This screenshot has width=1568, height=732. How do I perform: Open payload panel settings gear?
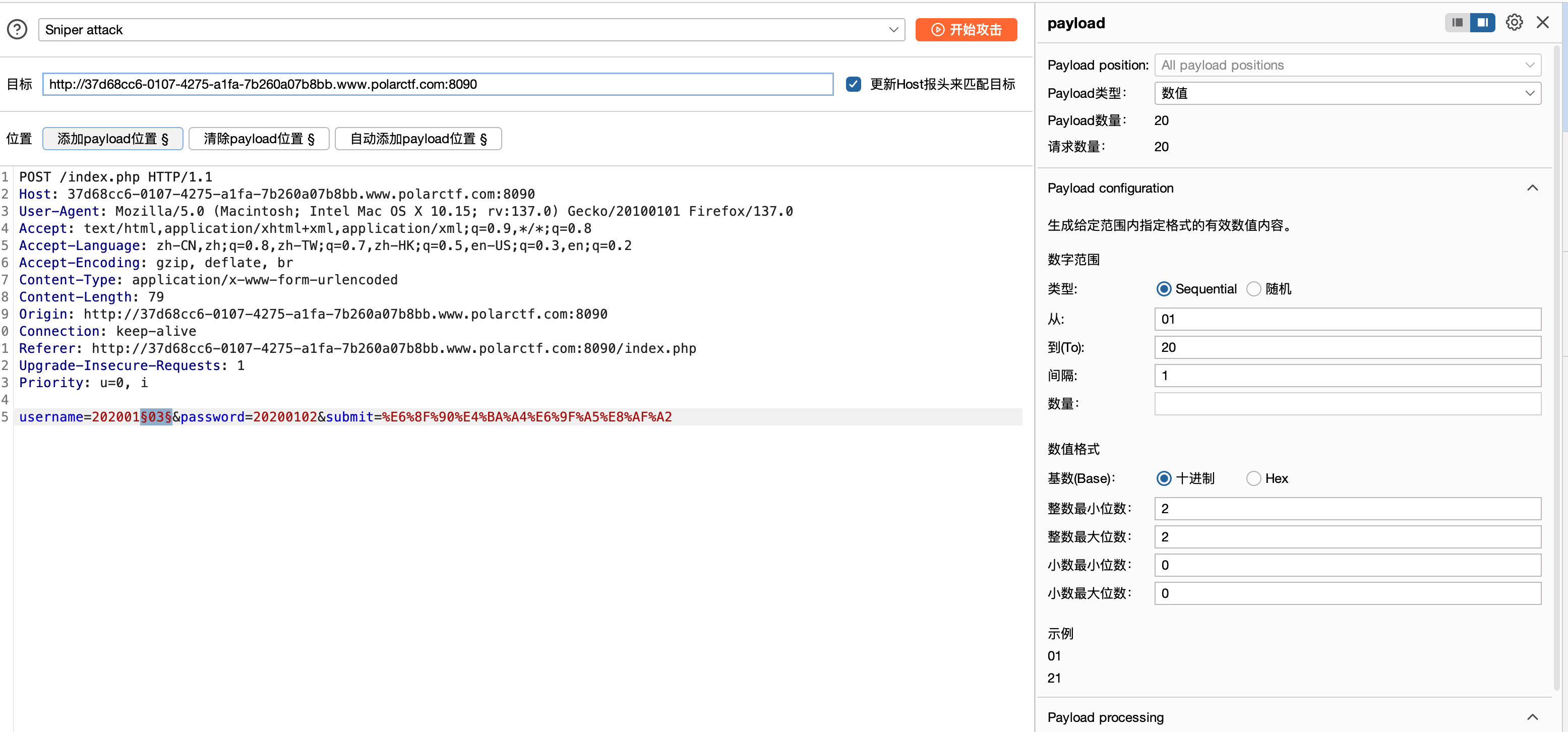(1514, 23)
